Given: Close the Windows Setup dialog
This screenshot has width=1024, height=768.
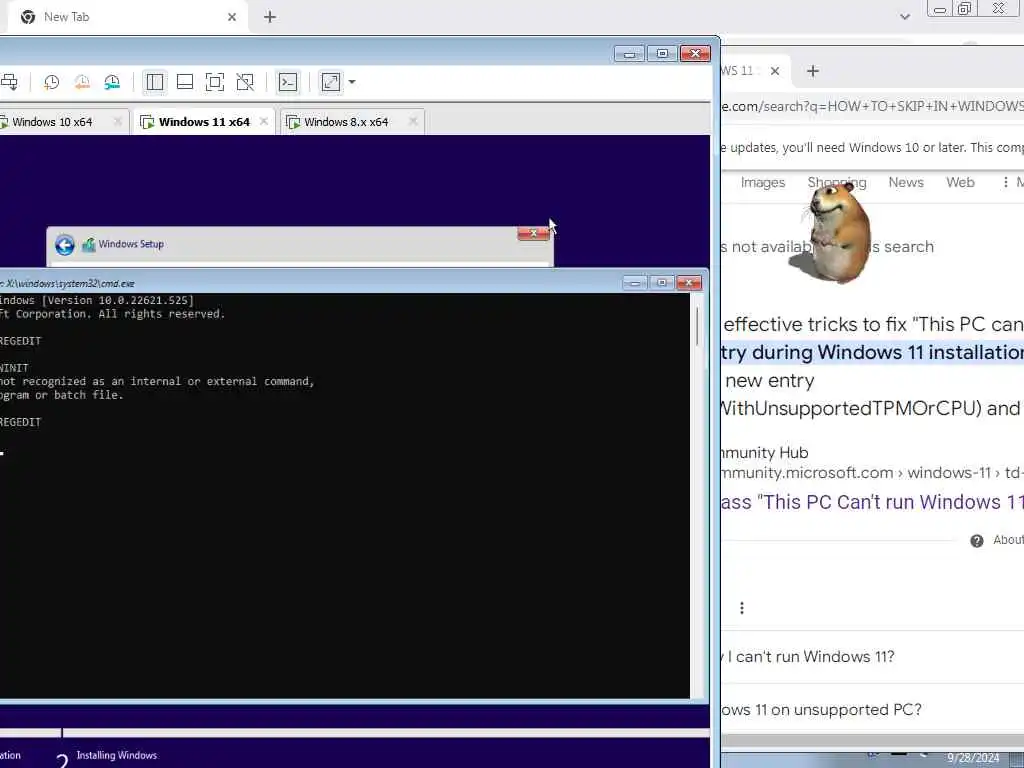Looking at the screenshot, I should 534,233.
